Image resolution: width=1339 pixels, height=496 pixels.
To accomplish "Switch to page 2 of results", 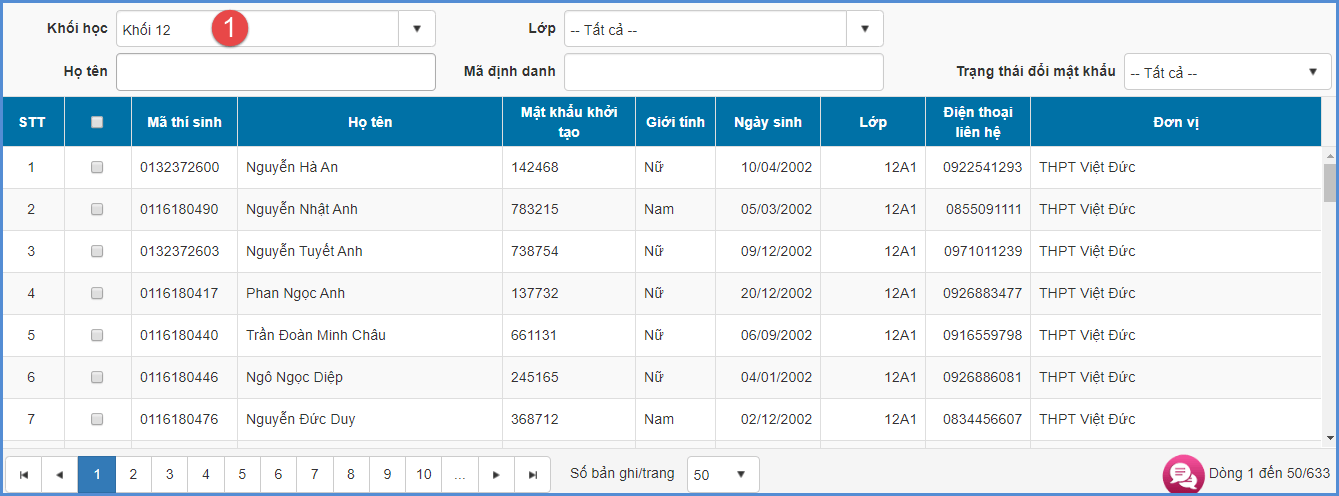I will [133, 475].
